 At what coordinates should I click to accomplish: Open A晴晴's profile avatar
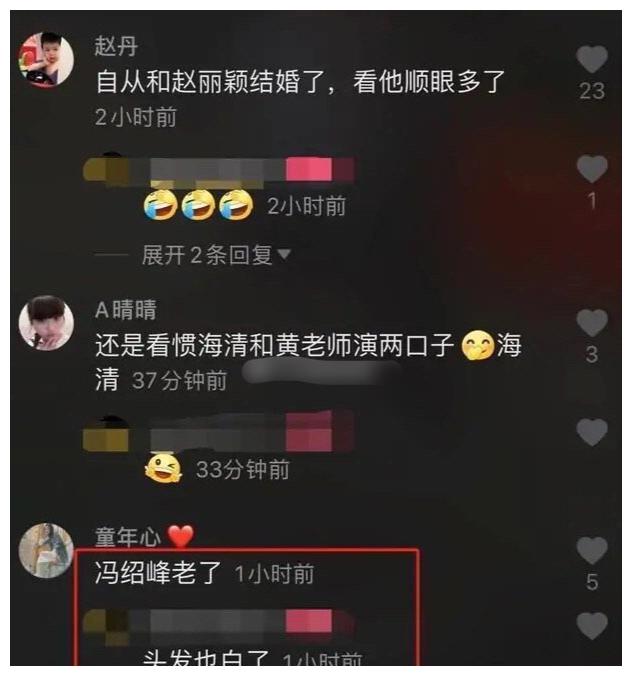[46, 323]
